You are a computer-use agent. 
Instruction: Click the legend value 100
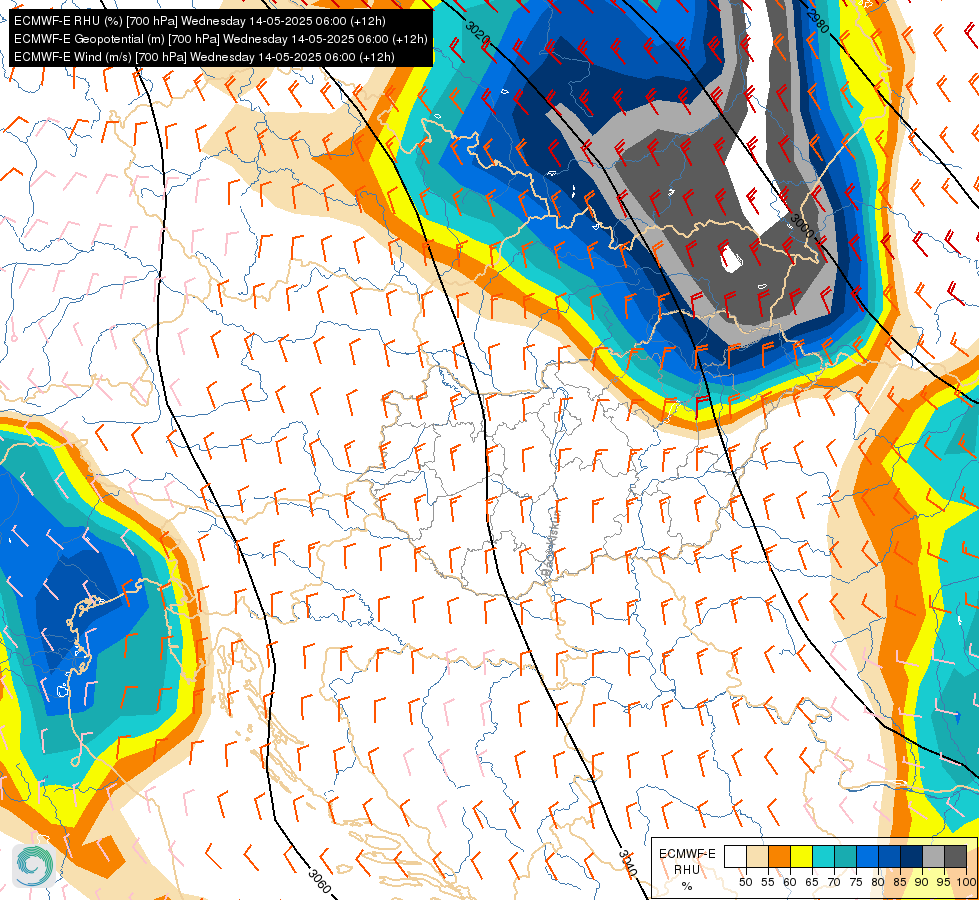(x=966, y=883)
